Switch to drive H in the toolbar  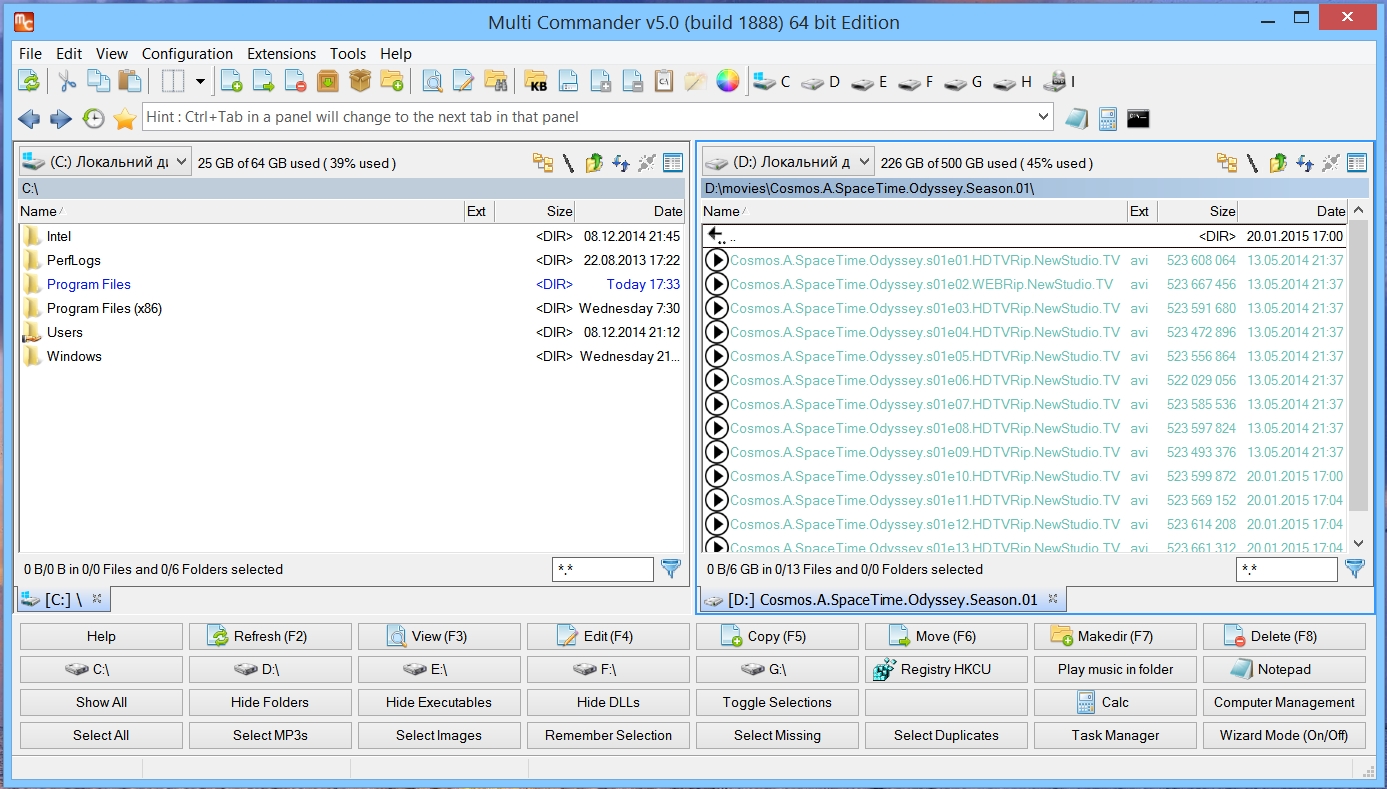[1012, 82]
